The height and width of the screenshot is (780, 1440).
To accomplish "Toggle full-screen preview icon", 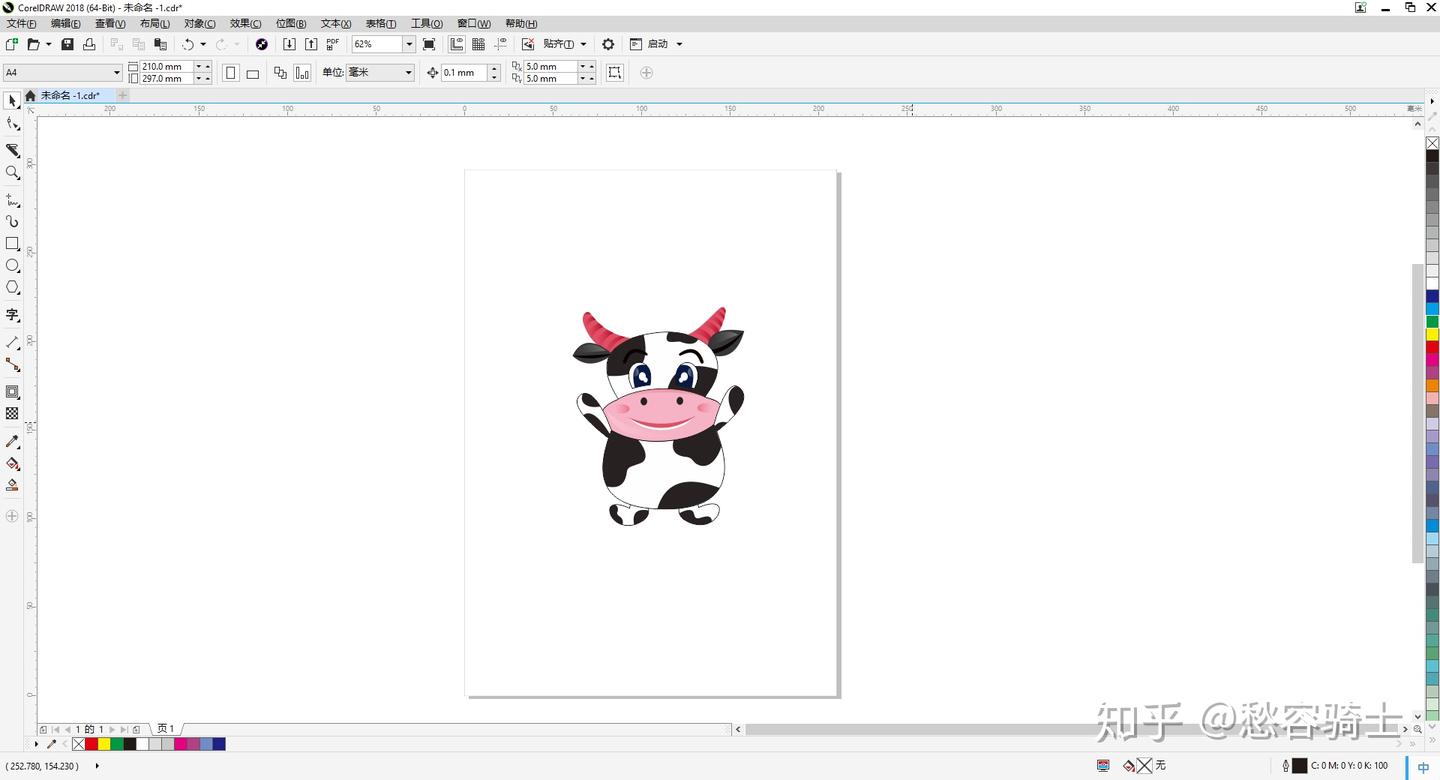I will [x=429, y=44].
